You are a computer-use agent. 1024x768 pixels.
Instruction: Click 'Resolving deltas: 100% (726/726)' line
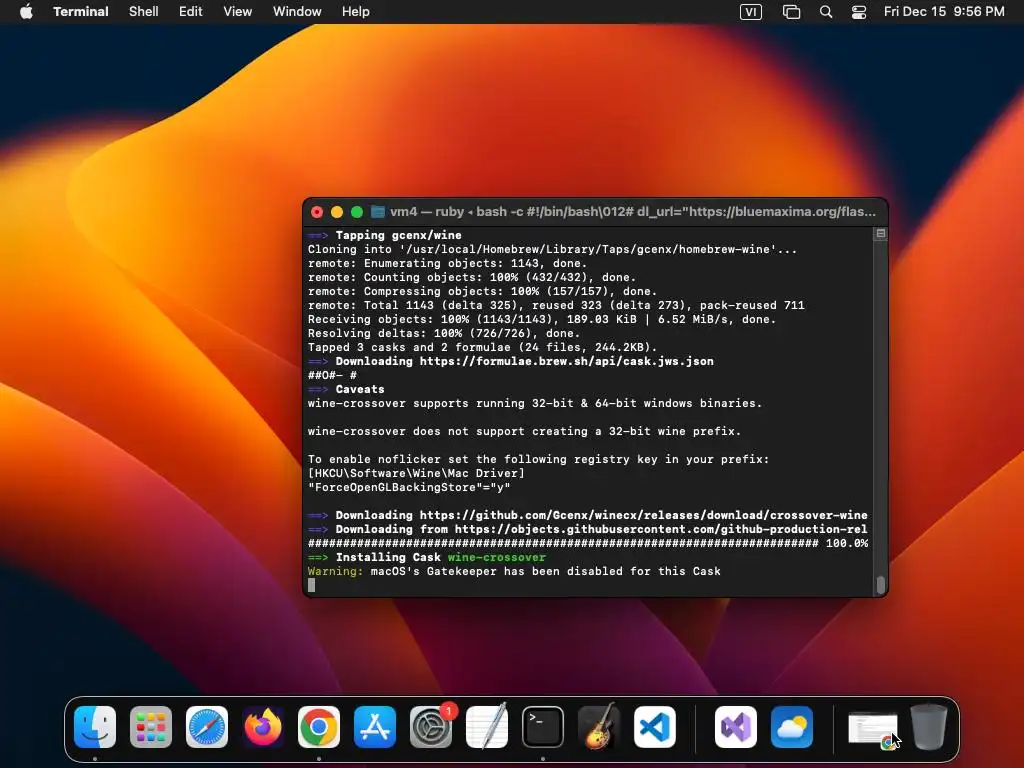[443, 333]
